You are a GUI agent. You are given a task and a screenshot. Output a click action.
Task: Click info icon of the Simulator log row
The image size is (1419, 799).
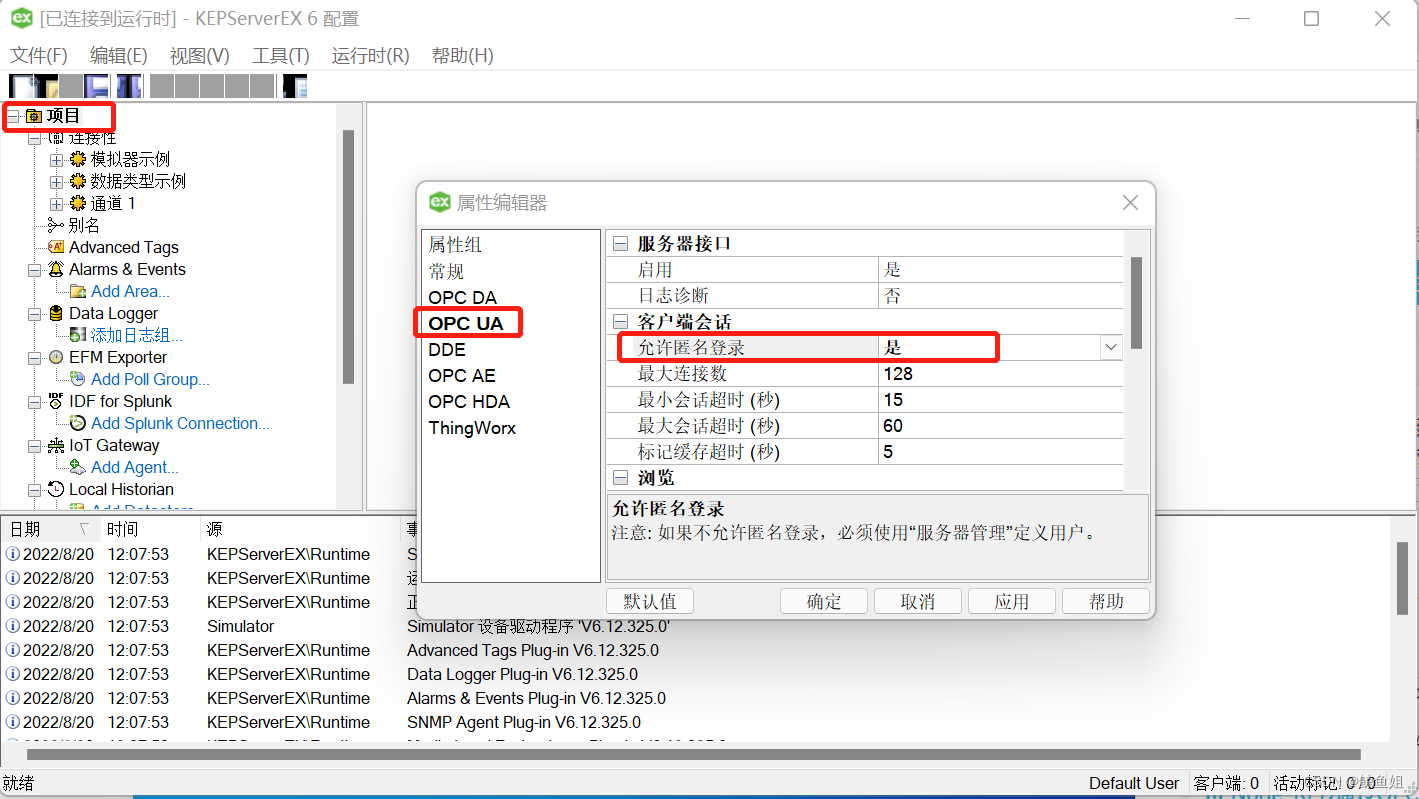[x=13, y=627]
